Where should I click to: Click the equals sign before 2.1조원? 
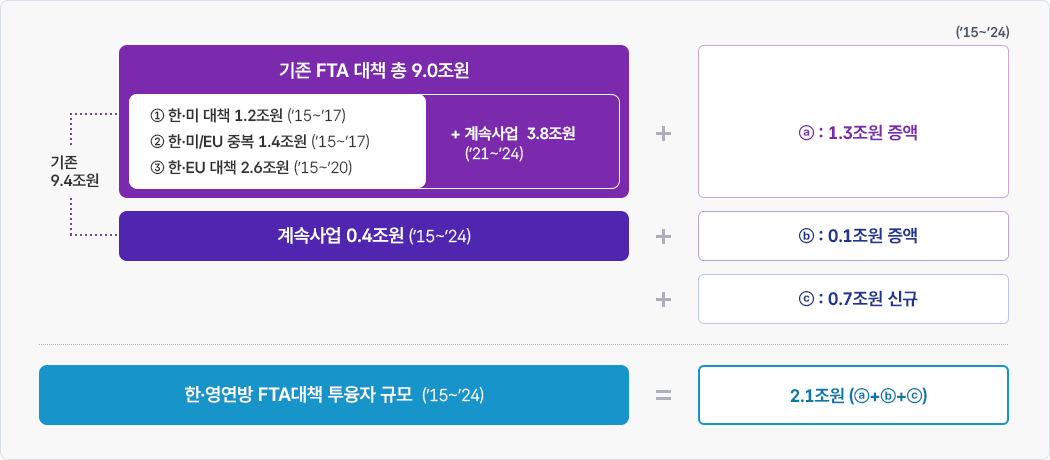[662, 395]
